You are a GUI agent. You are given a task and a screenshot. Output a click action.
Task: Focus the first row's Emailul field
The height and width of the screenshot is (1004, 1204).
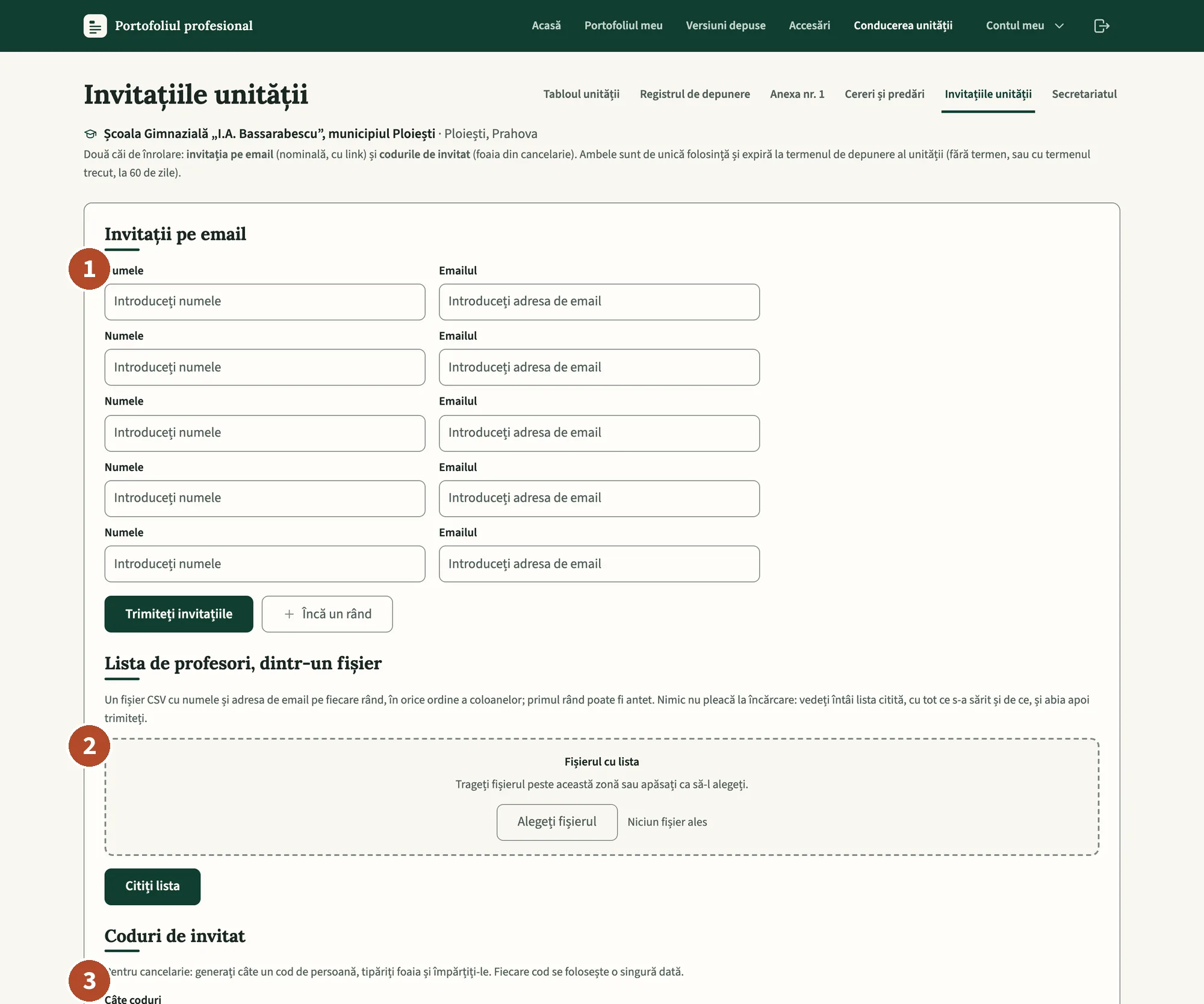(599, 302)
